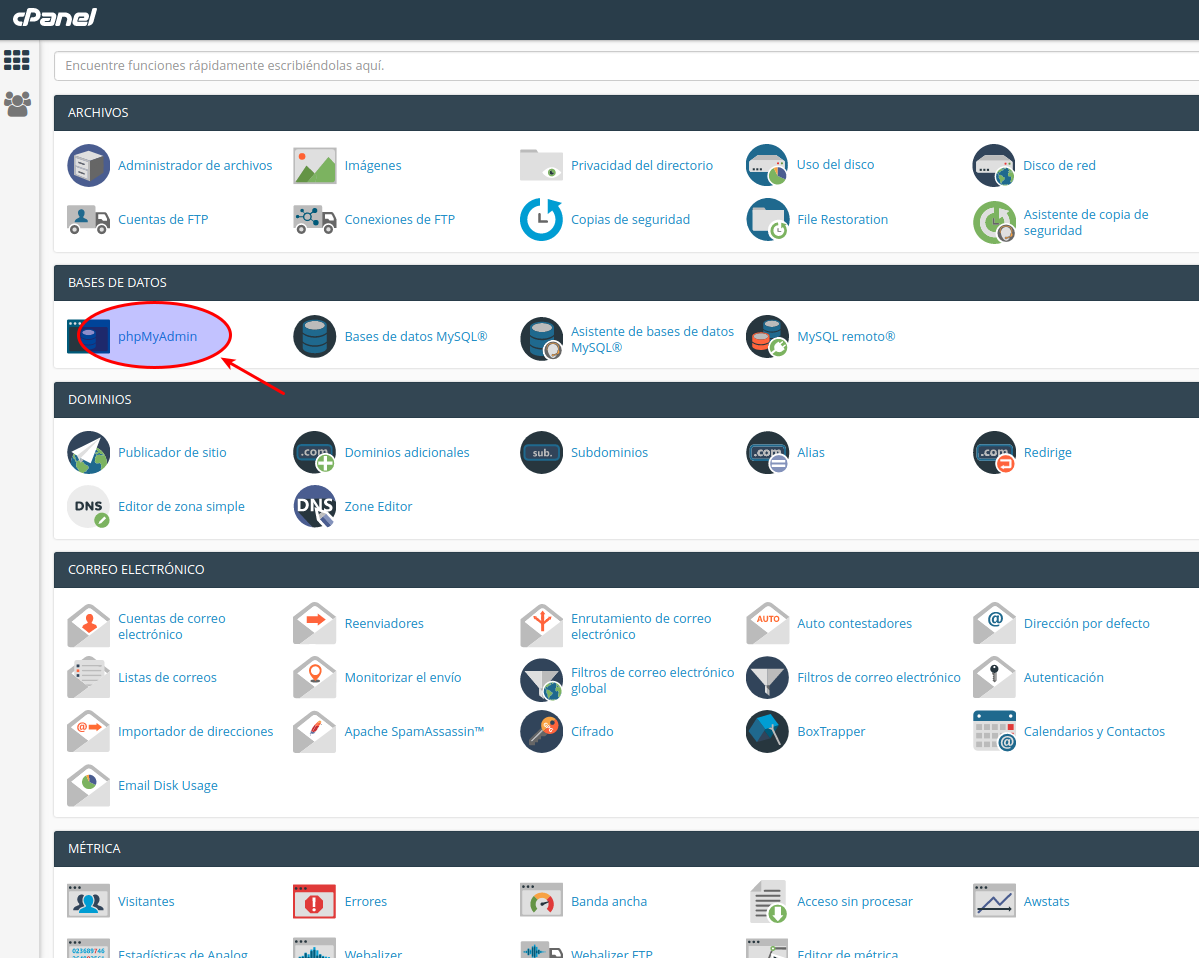Click the phpMyAdmin icon
Screen dimensions: 1199x958
(x=88, y=337)
